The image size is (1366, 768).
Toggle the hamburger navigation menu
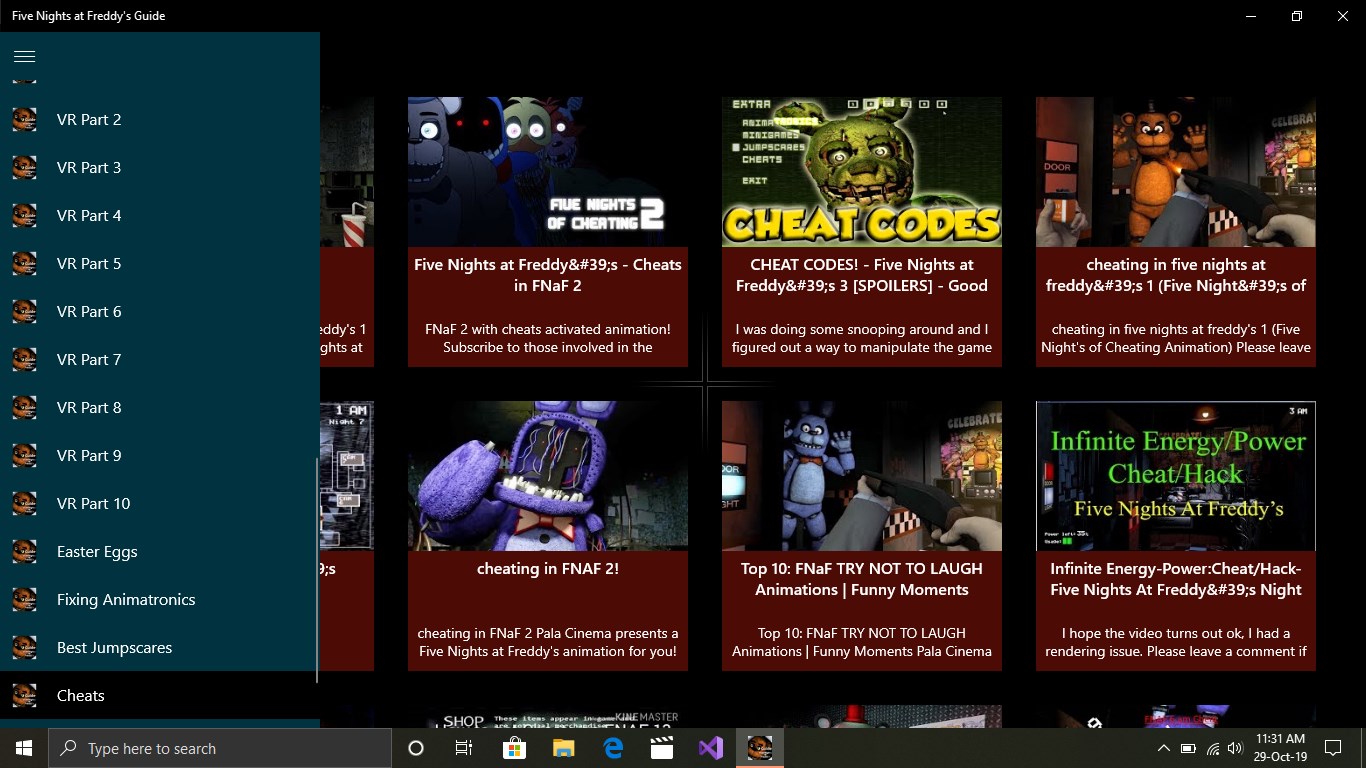(x=25, y=56)
